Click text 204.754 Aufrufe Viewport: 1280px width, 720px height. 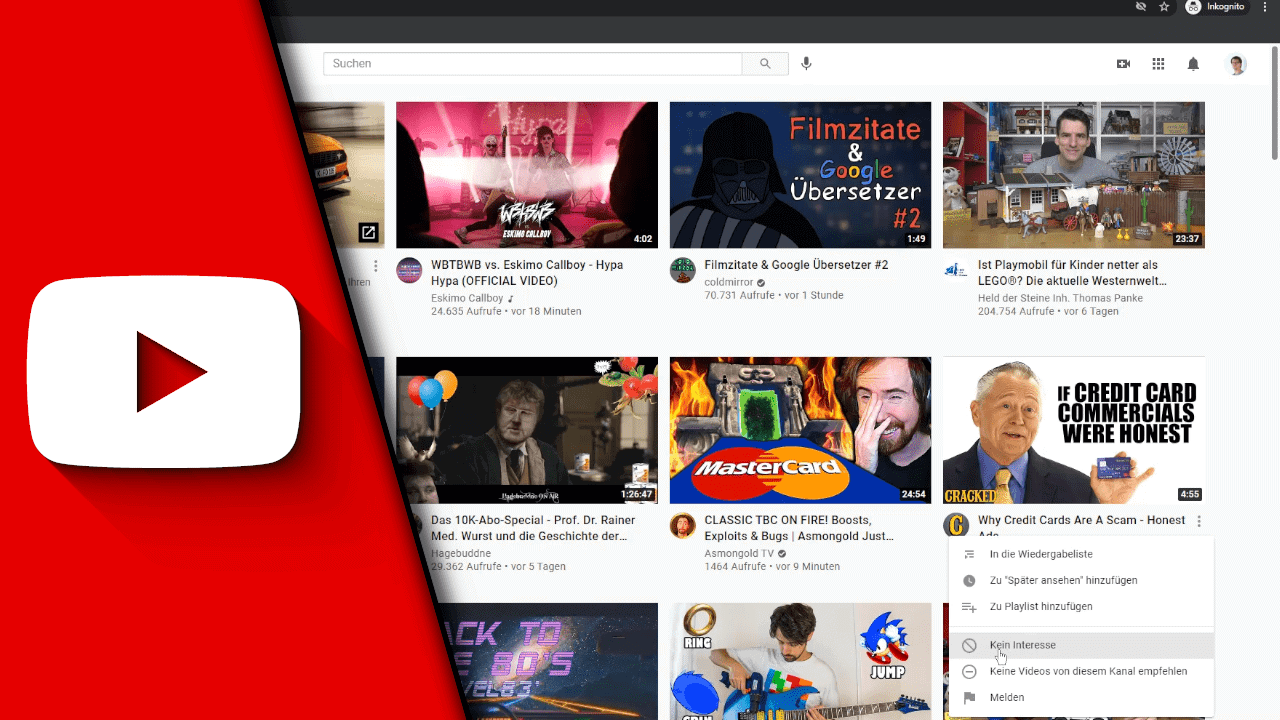point(1016,311)
